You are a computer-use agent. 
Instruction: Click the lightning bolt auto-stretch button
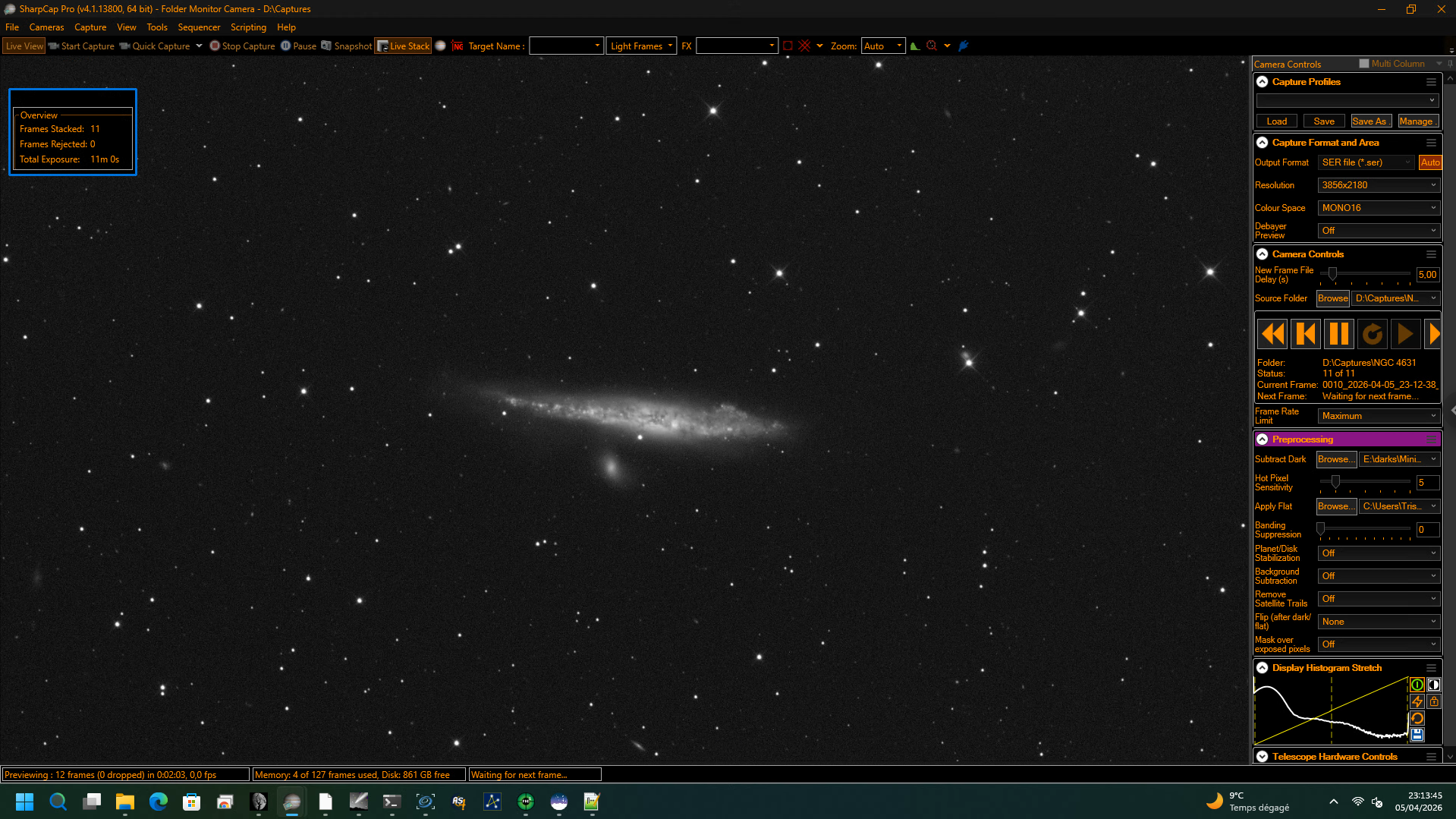(1417, 701)
